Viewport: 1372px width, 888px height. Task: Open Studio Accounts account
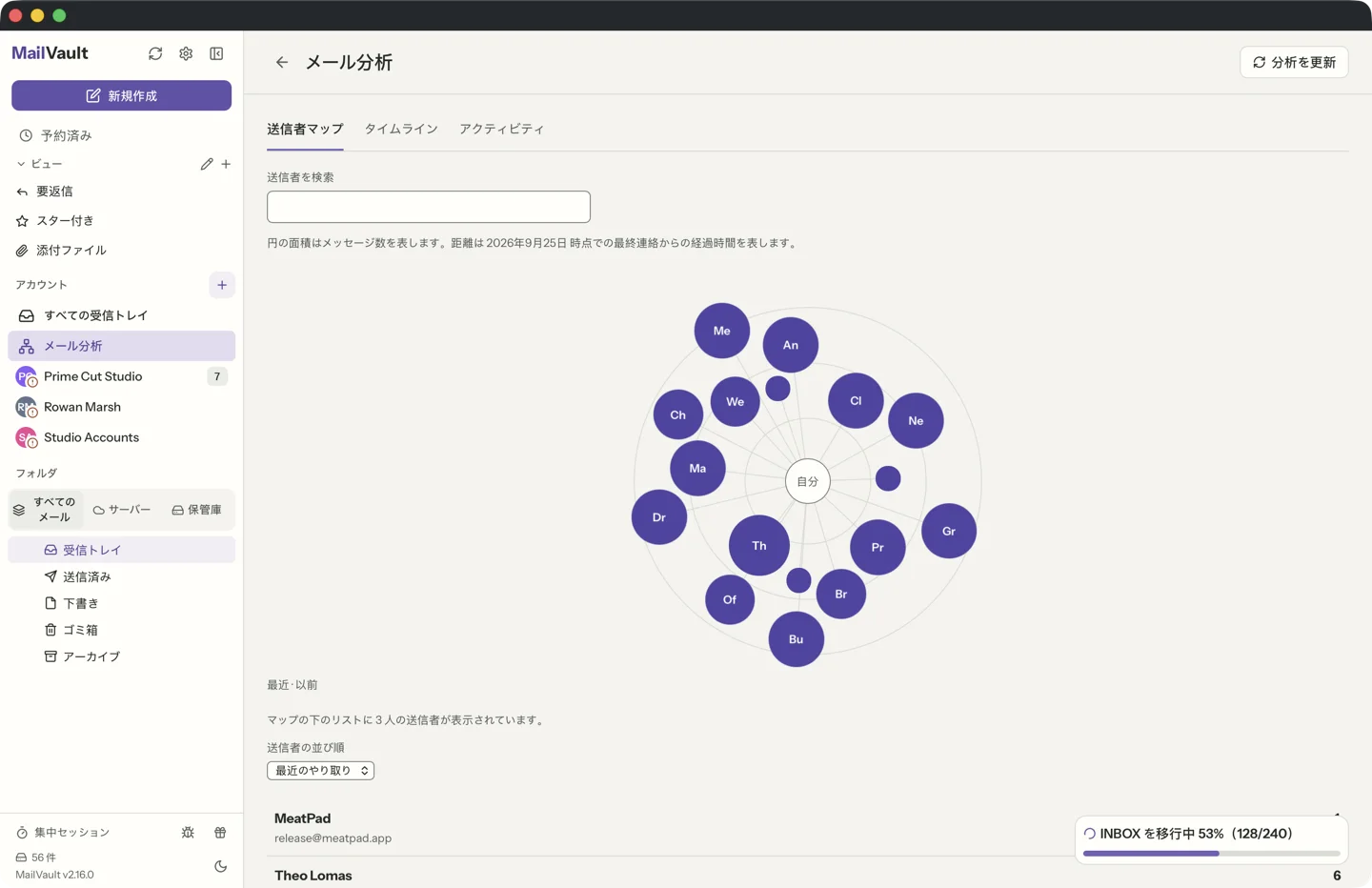coord(122,437)
